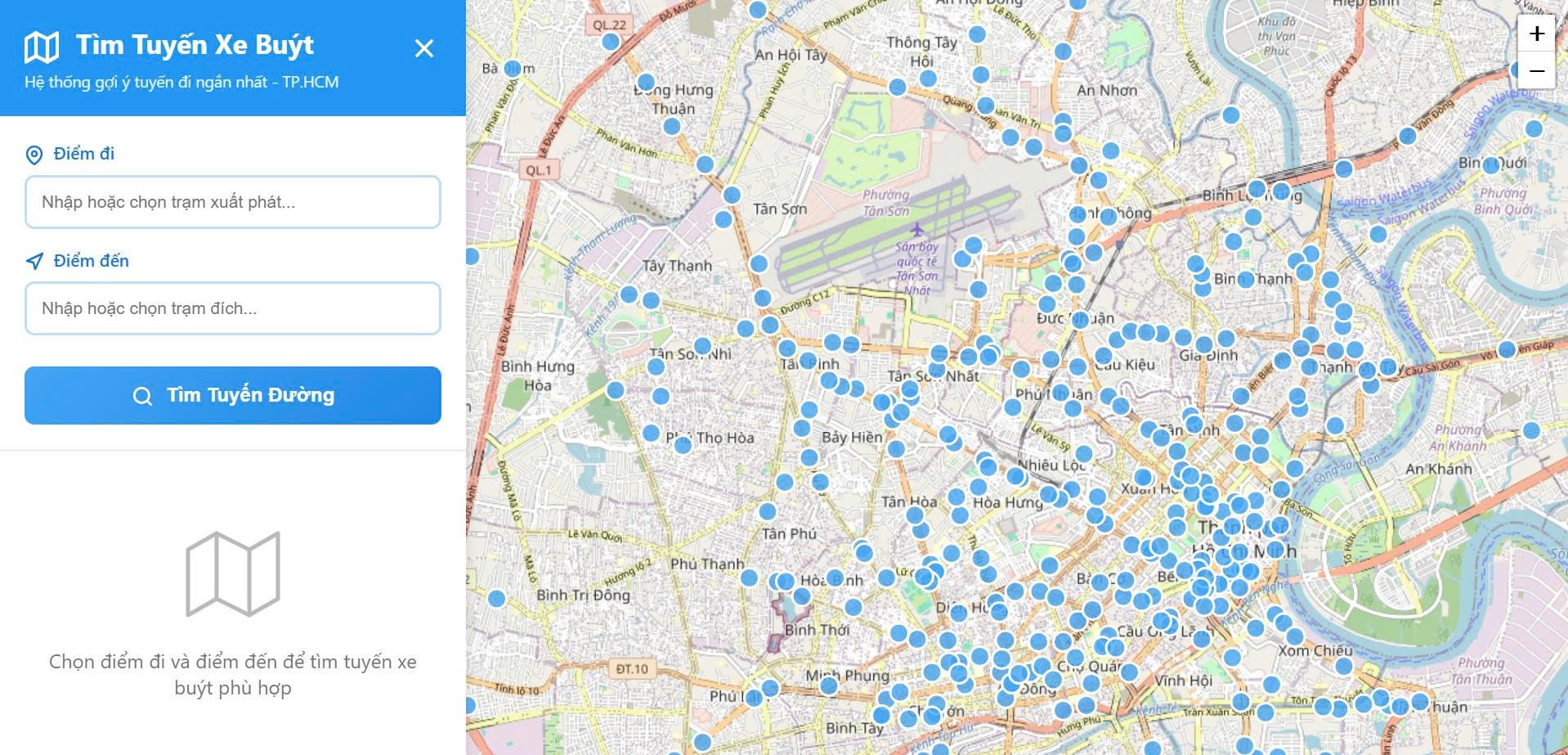The height and width of the screenshot is (755, 1568).
Task: Select bus stop marker near Tân Sơn label
Action: [732, 195]
